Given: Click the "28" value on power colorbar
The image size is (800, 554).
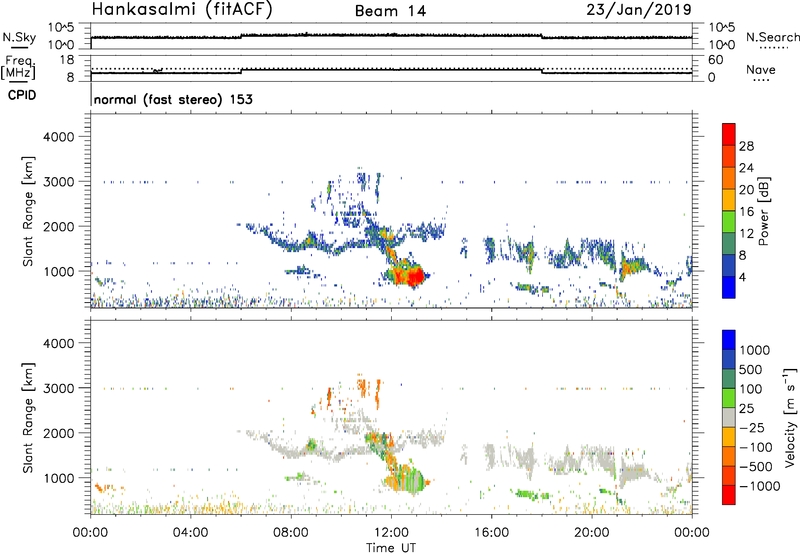Looking at the screenshot, I should pos(746,146).
